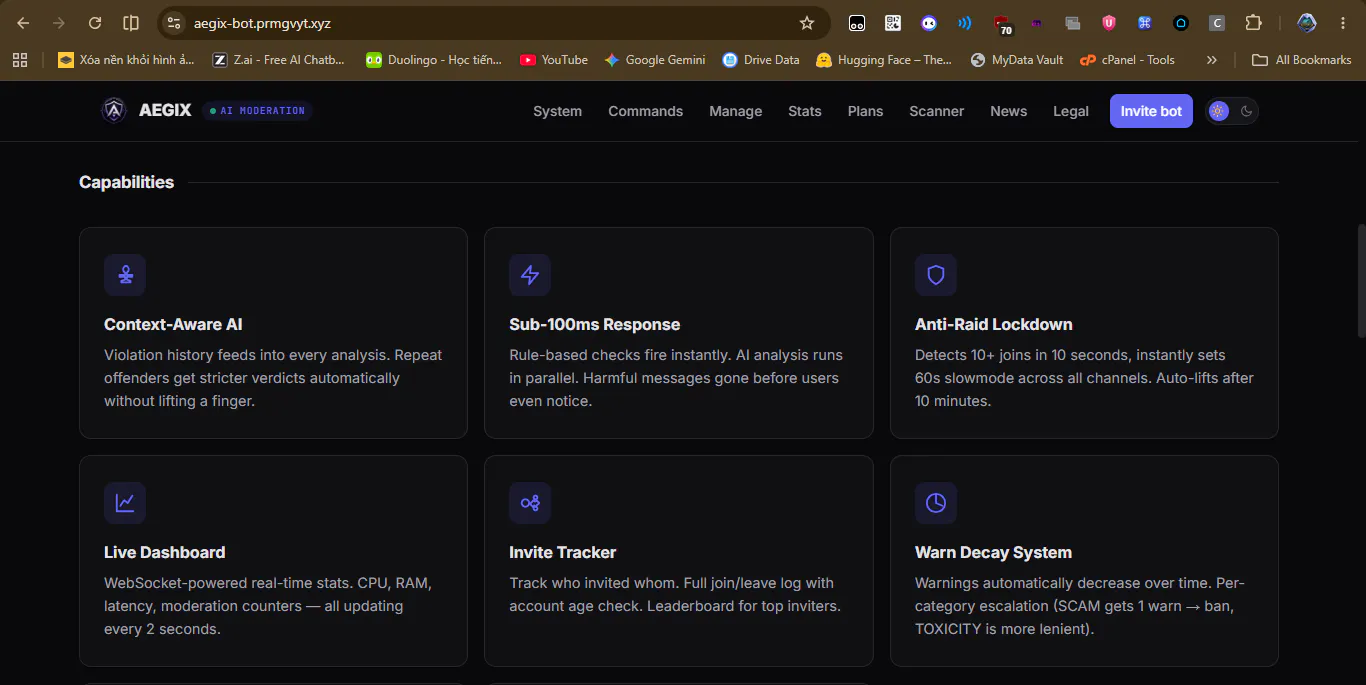Click the split-view icon beside reload
The height and width of the screenshot is (685, 1366).
(131, 23)
